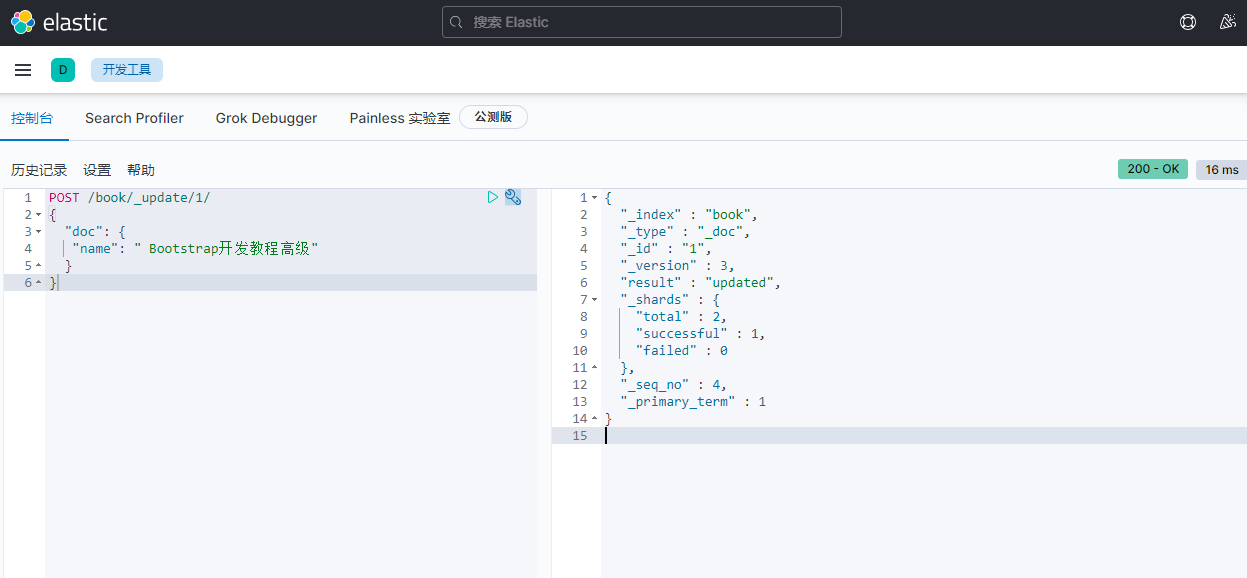Viewport: 1247px width, 578px height.
Task: Click the 历史记录 history link
Action: [x=39, y=170]
